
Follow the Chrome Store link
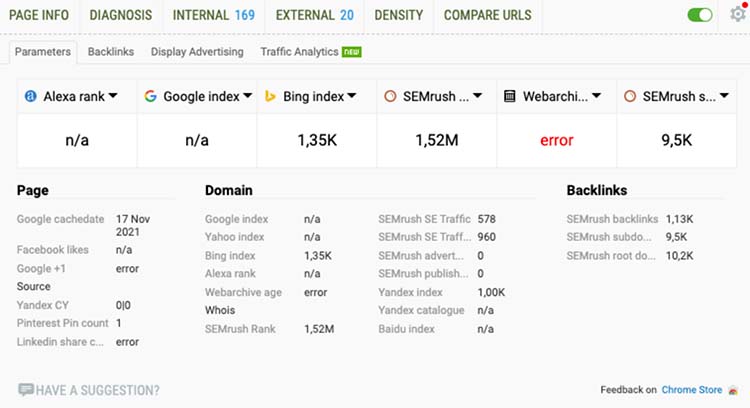click(692, 390)
